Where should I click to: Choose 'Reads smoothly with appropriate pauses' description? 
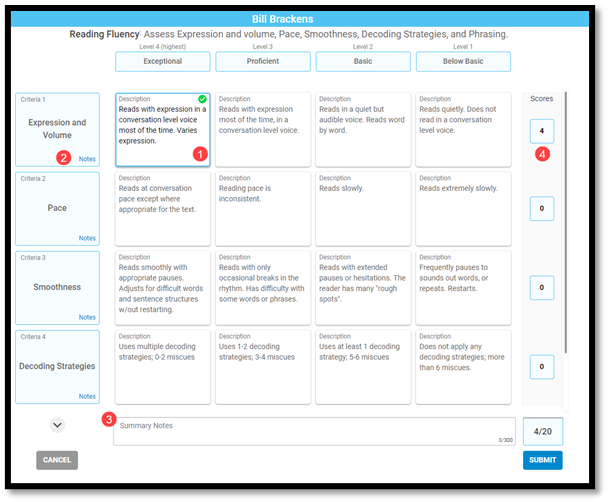tap(162, 288)
